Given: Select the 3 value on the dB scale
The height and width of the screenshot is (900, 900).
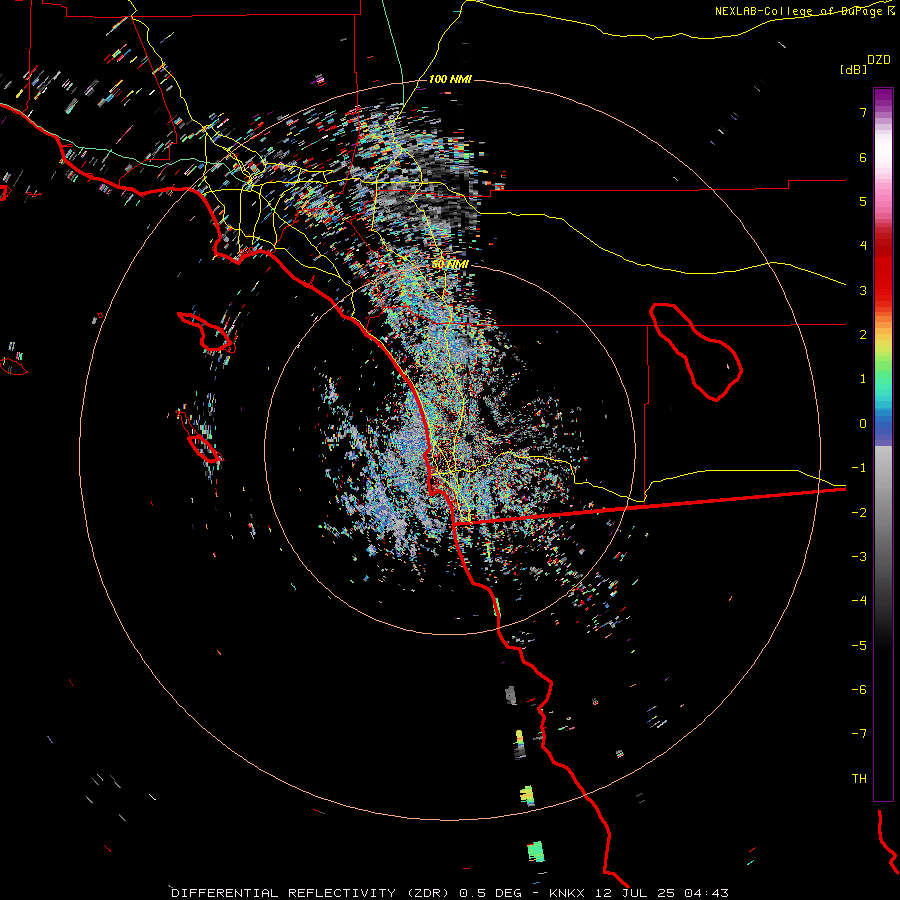Looking at the screenshot, I should [x=863, y=290].
